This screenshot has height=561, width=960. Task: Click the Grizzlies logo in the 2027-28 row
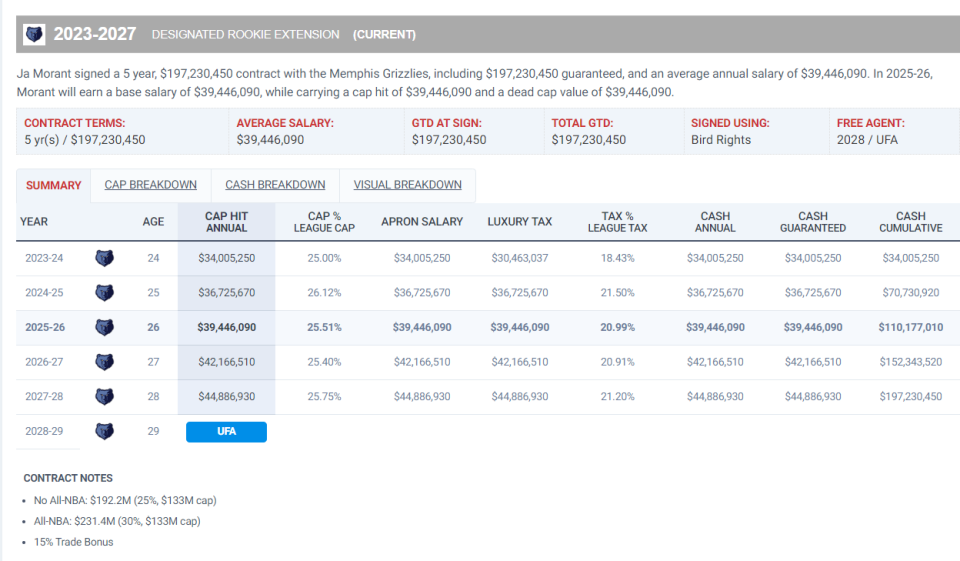(104, 397)
